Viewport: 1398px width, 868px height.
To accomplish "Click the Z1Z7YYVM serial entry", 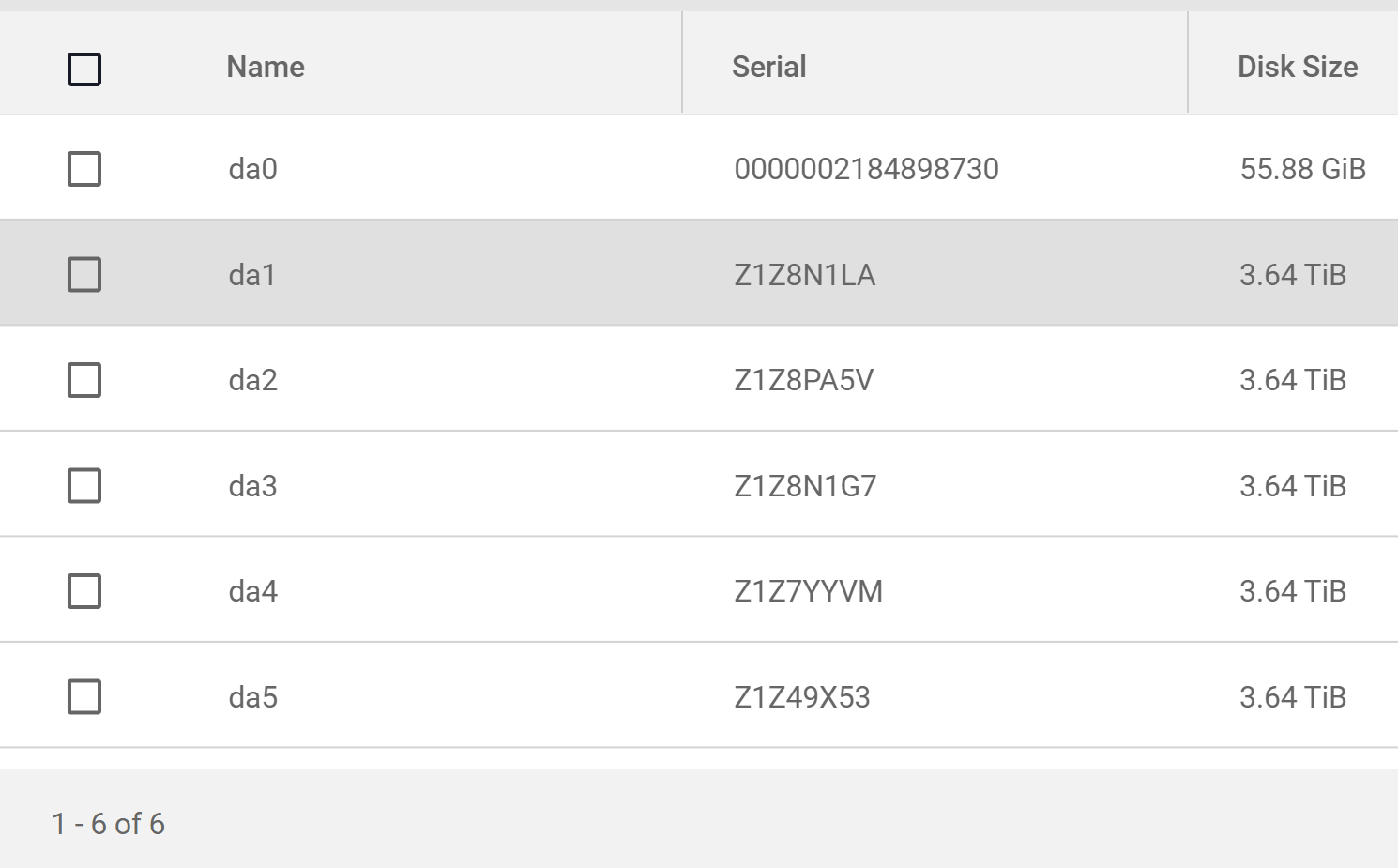I will point(808,591).
